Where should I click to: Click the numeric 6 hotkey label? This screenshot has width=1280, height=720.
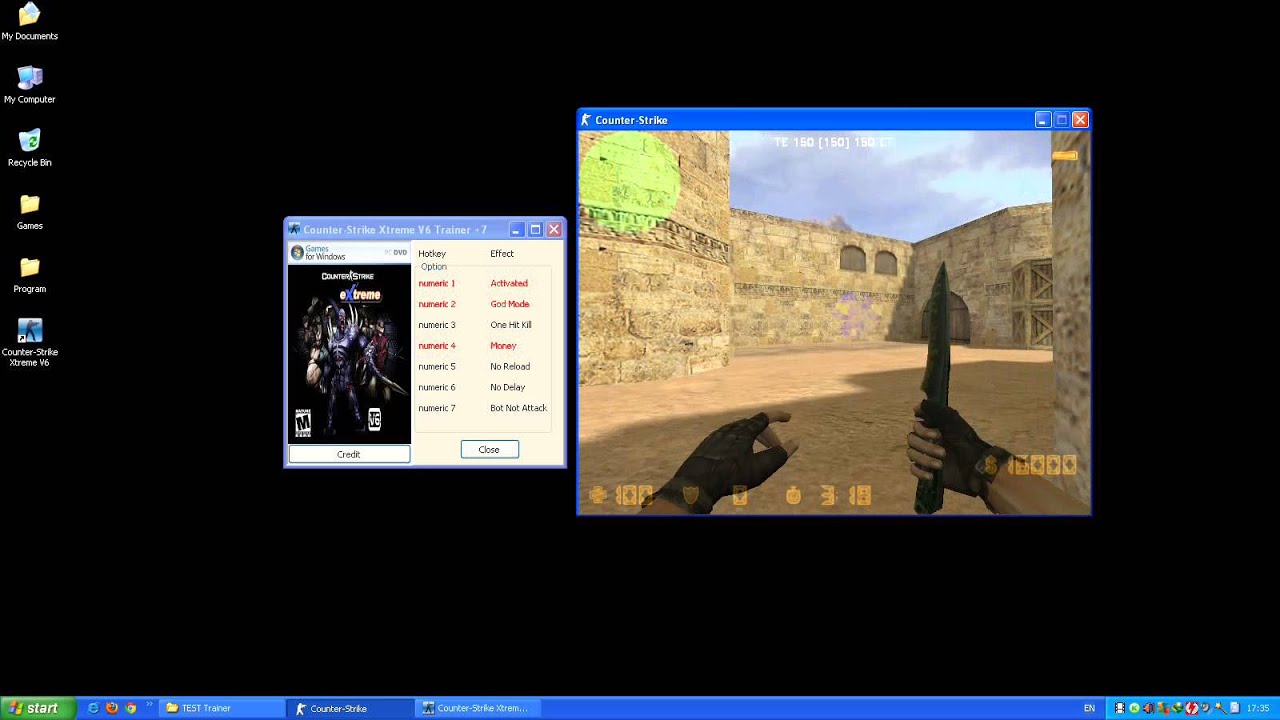pos(437,387)
